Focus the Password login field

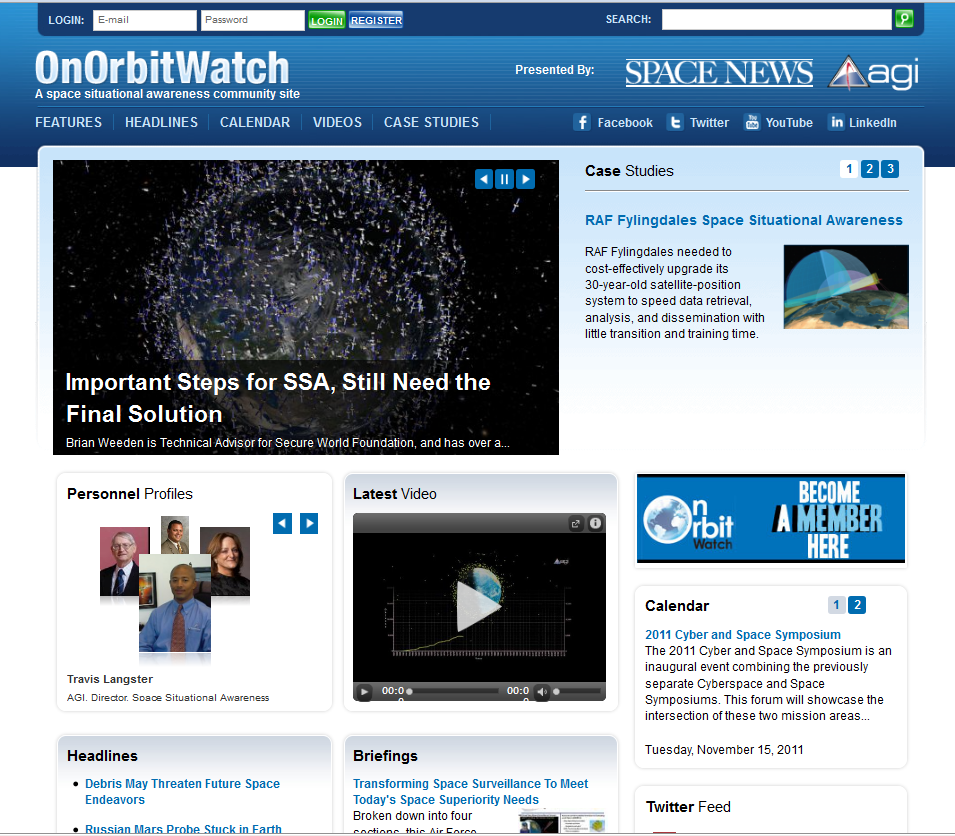pos(252,20)
